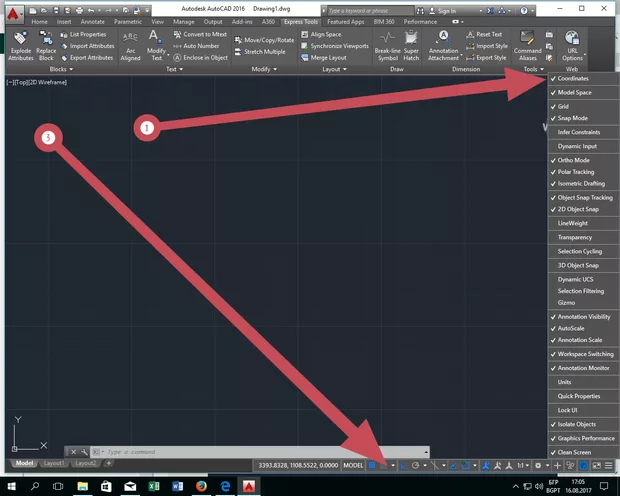Open the InfoCenter search binoculars icon
The height and width of the screenshot is (496, 620).
tap(420, 11)
